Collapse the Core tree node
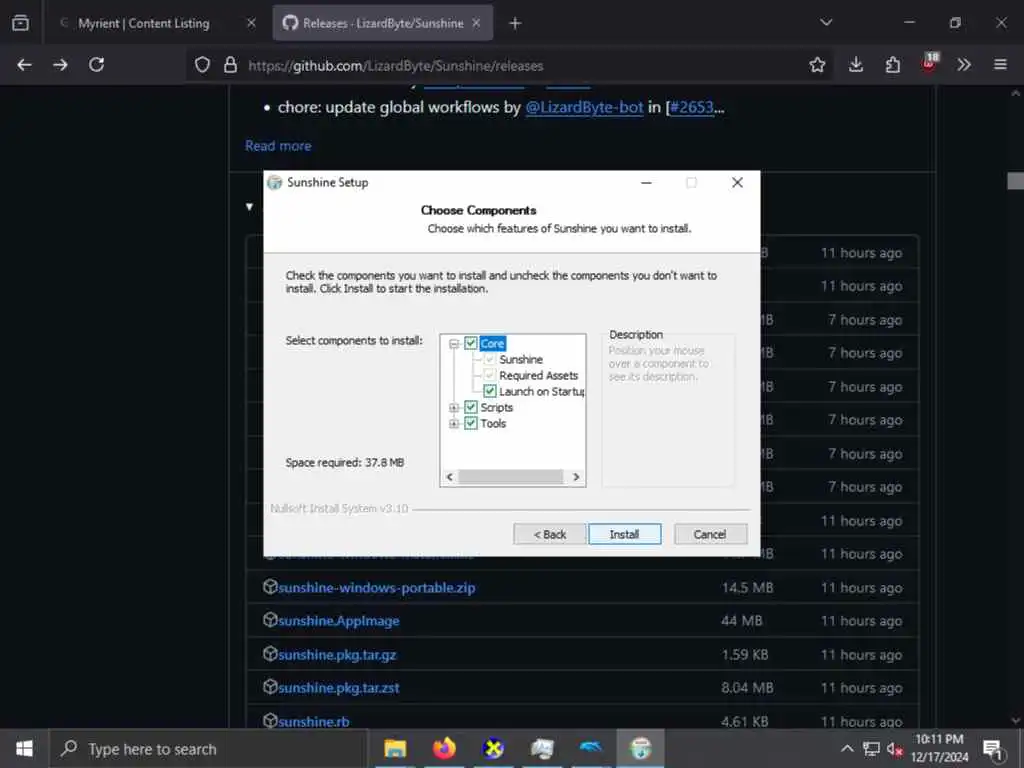Screen dimensions: 1024x768 [x=455, y=344]
